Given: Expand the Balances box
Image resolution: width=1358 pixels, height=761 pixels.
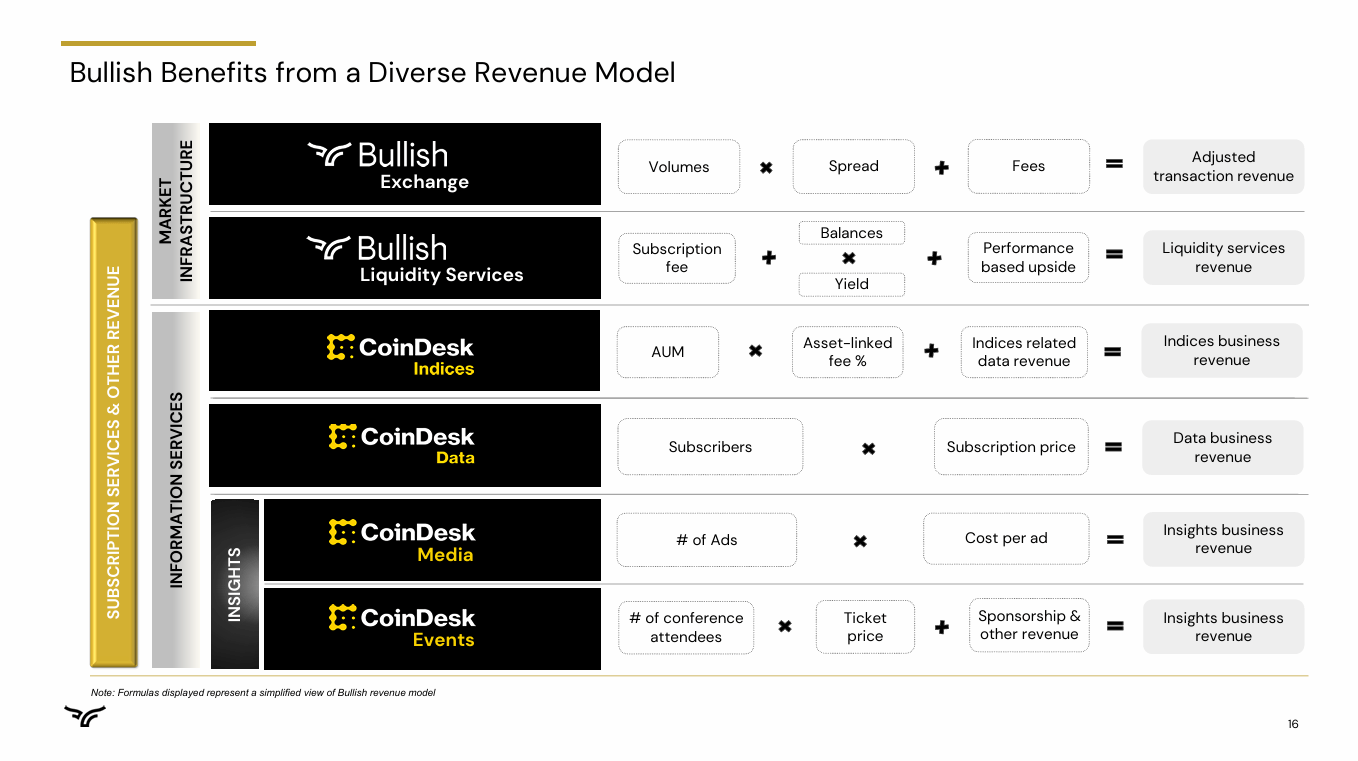Looking at the screenshot, I should tap(851, 232).
